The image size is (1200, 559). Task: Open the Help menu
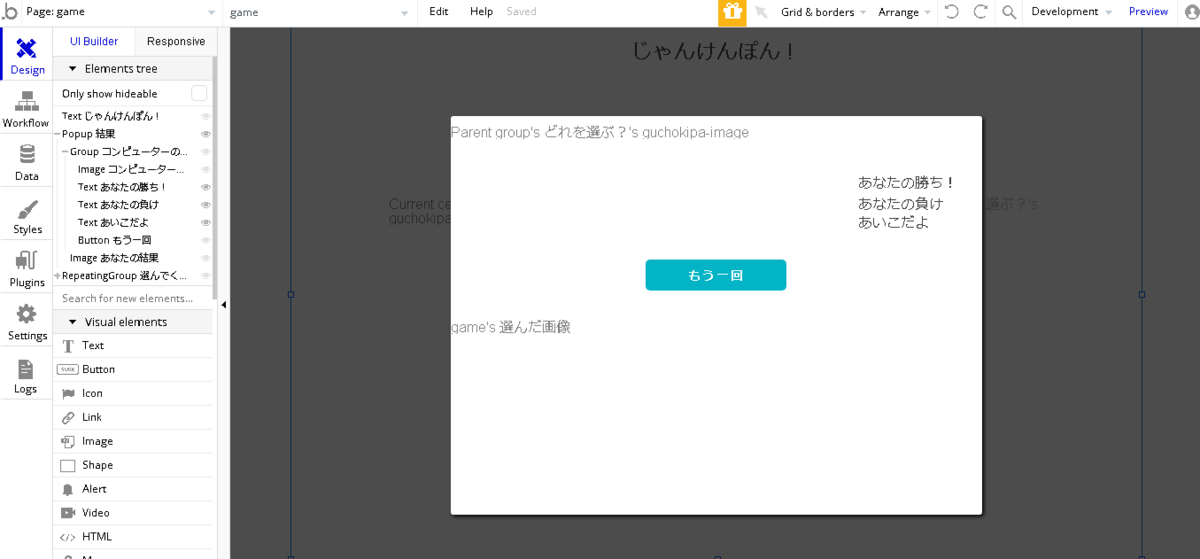point(481,12)
